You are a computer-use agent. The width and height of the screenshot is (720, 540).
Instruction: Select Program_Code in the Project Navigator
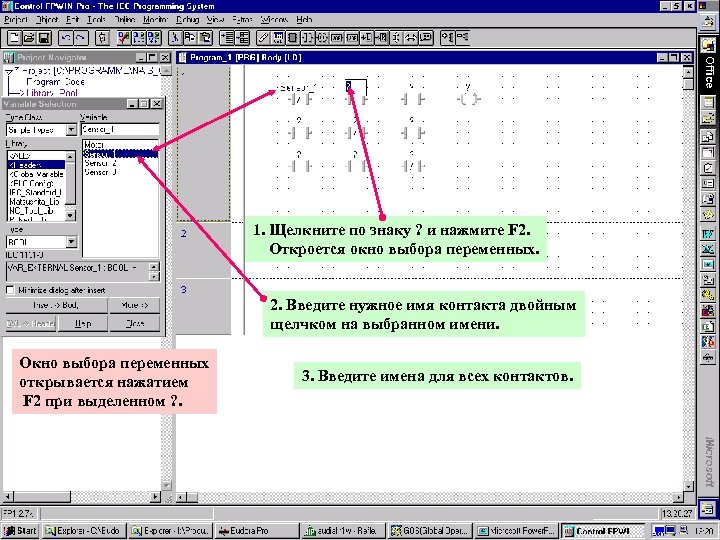(56, 82)
